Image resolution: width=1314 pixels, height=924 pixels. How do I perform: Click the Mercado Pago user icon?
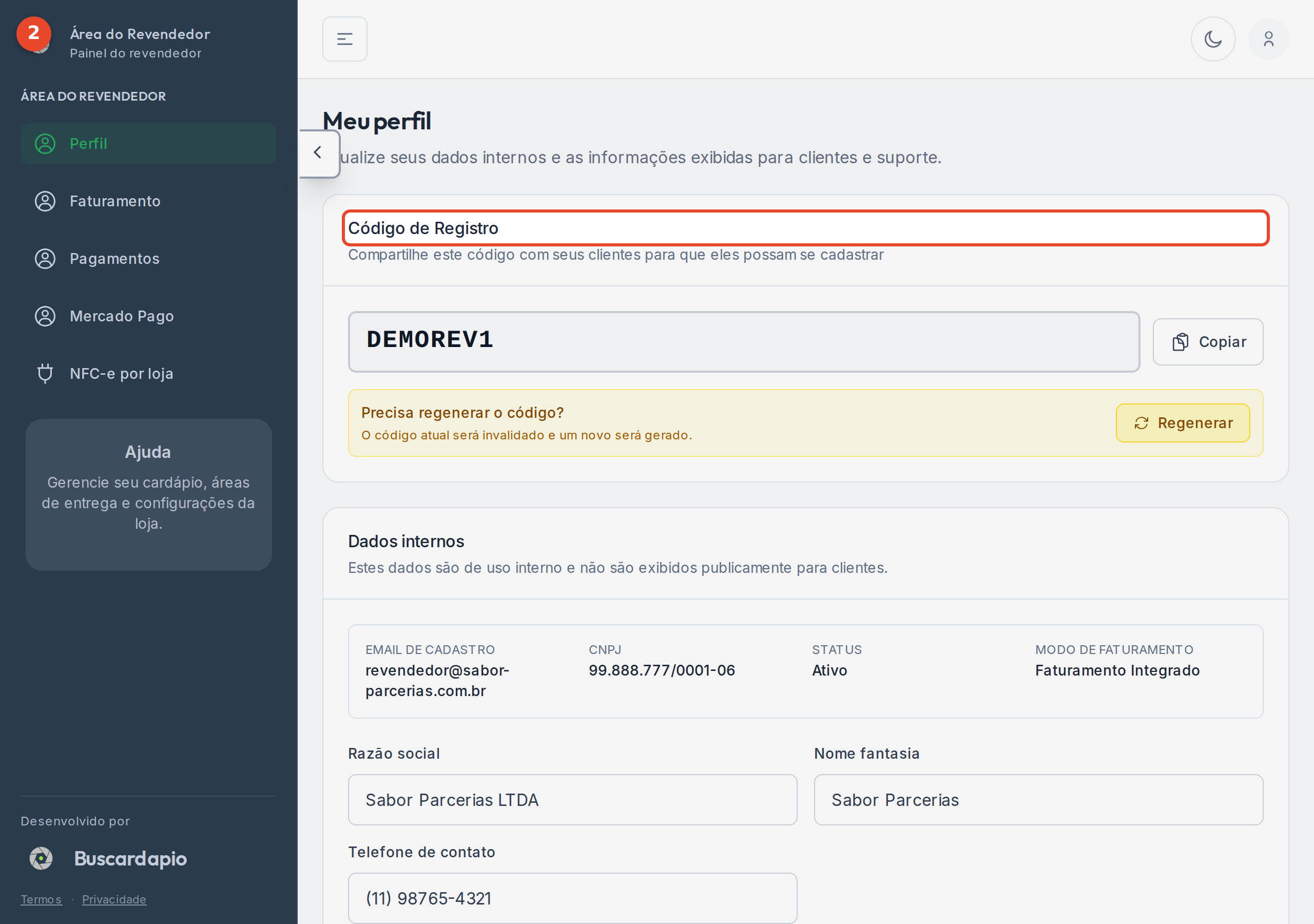pyautogui.click(x=45, y=316)
